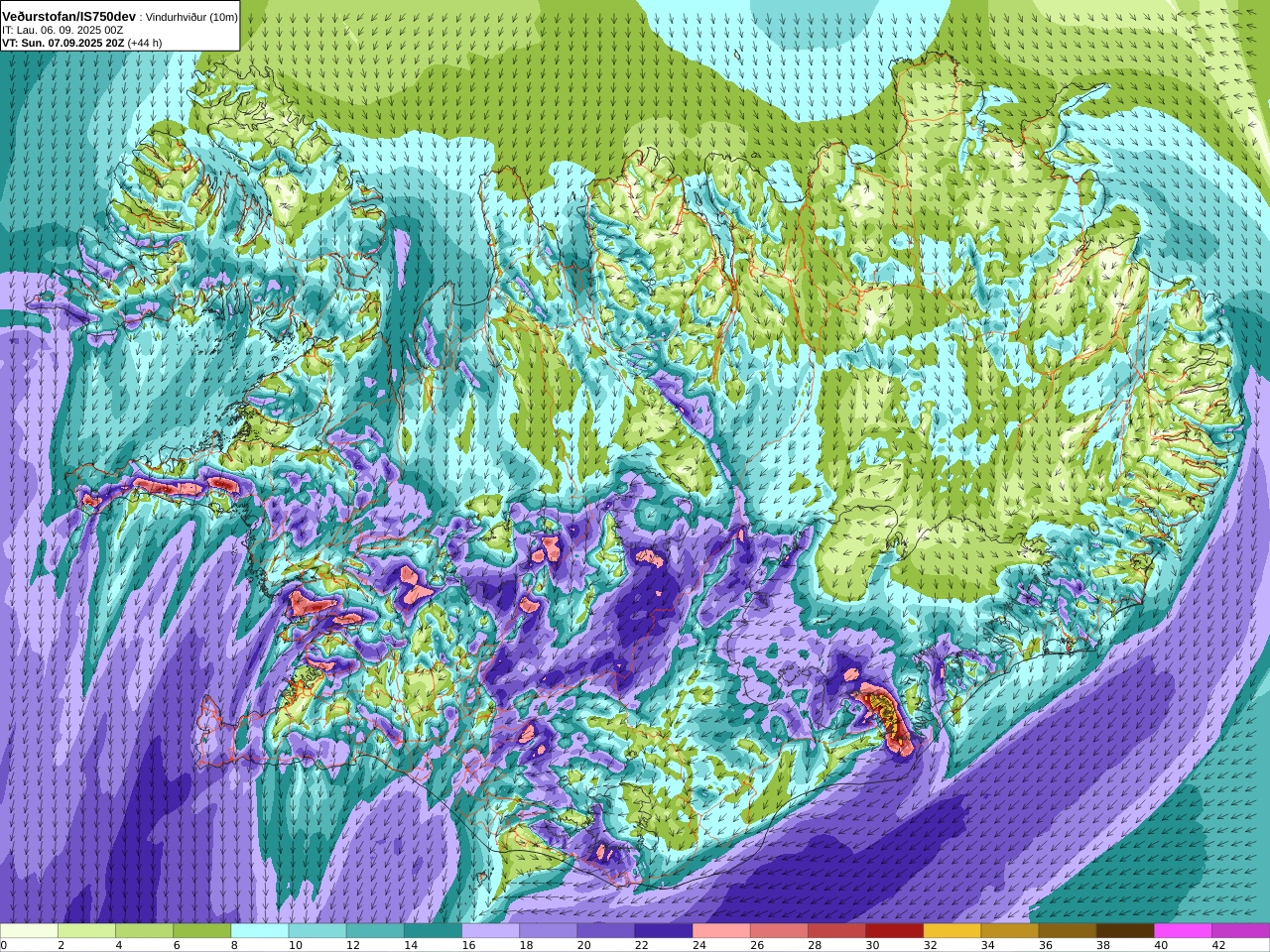Viewport: 1270px width, 952px height.
Task: Choose the 22–24 deep indigo legend swatch
Action: [x=663, y=931]
